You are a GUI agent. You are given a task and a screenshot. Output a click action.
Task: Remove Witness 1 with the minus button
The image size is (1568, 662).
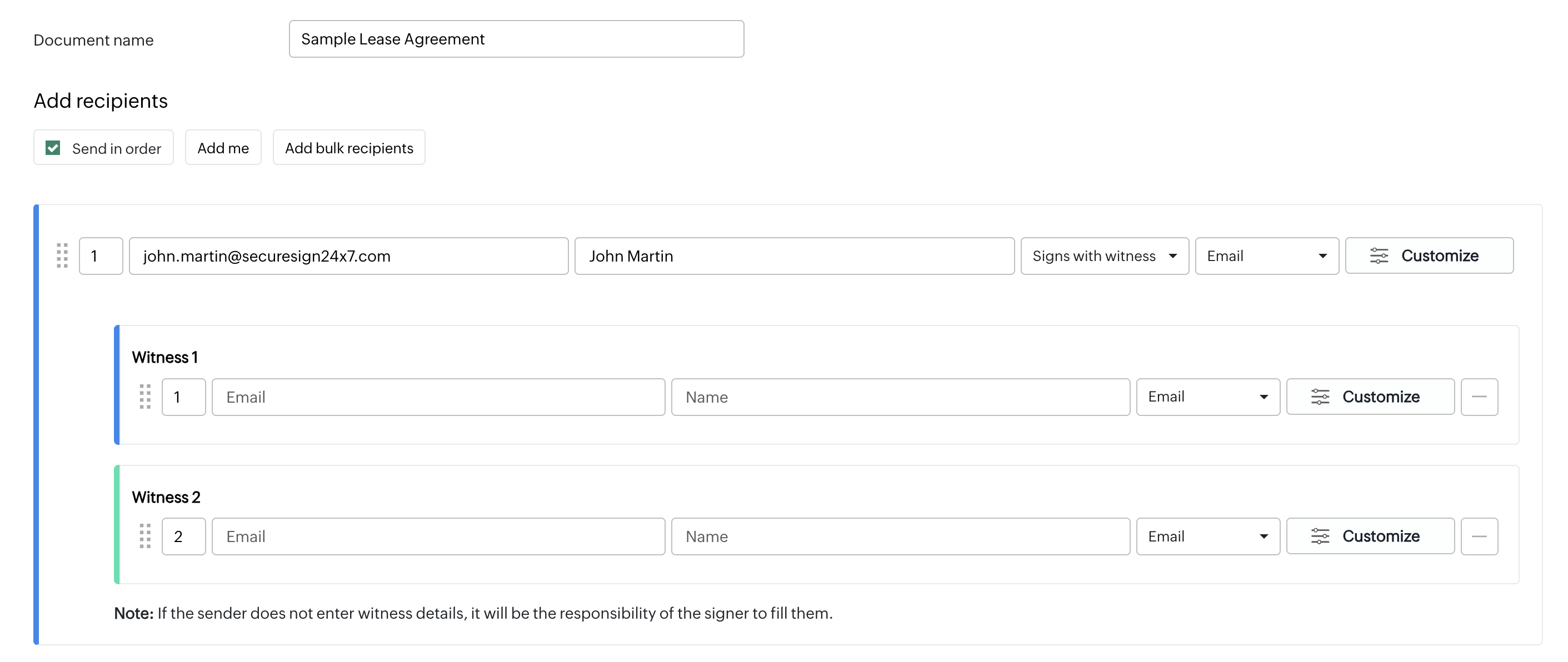coord(1479,397)
